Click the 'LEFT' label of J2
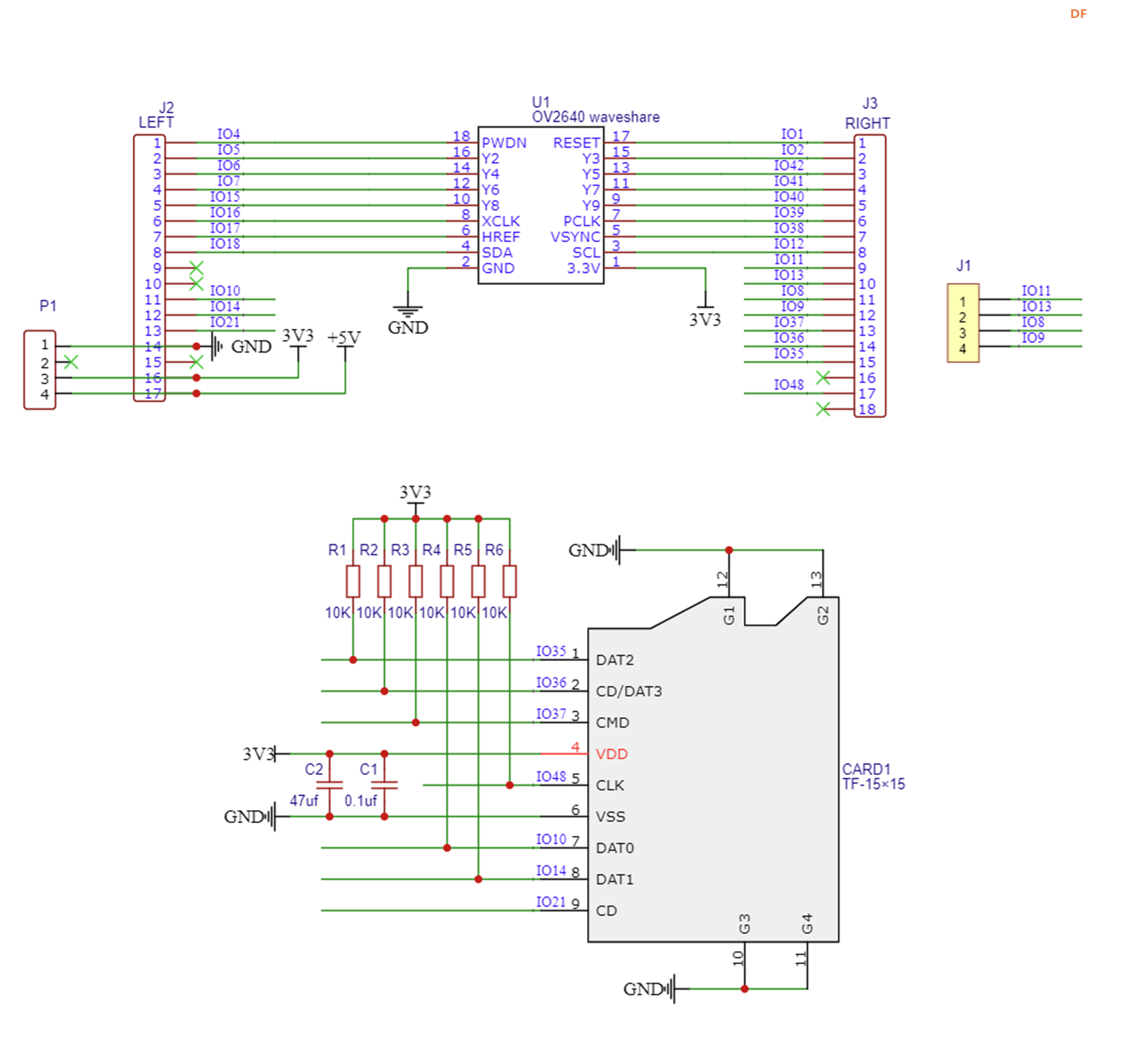 [x=156, y=122]
